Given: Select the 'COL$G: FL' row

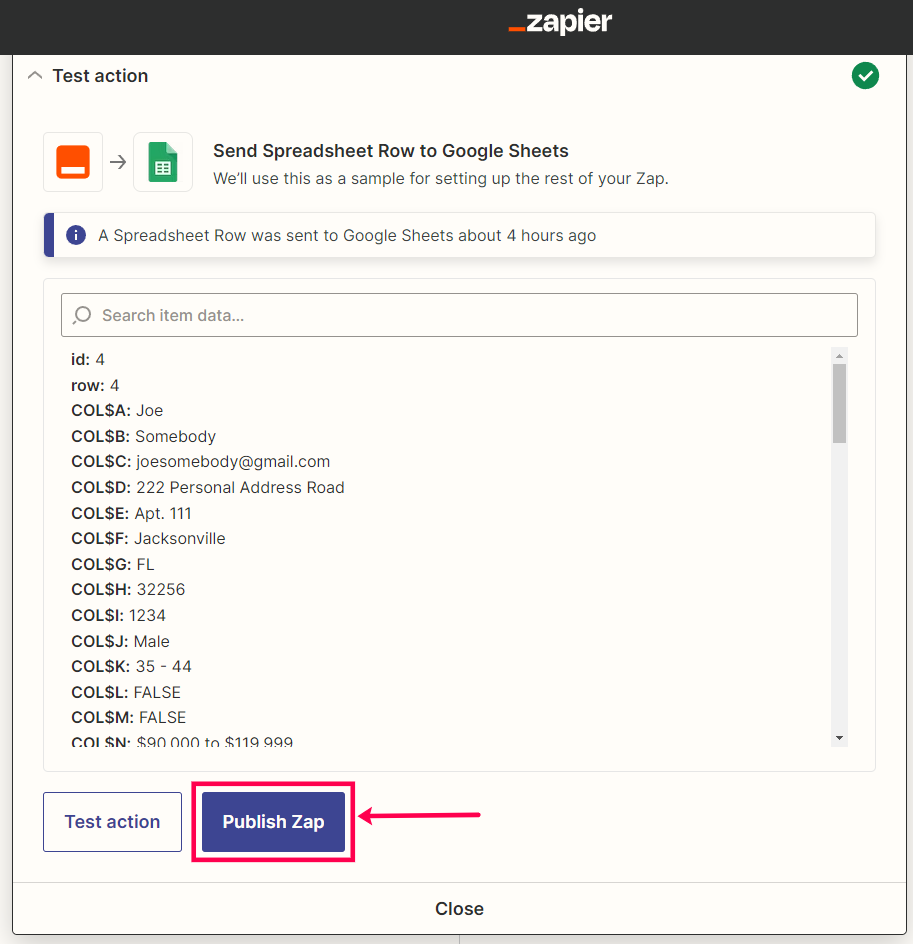Looking at the screenshot, I should click(113, 565).
